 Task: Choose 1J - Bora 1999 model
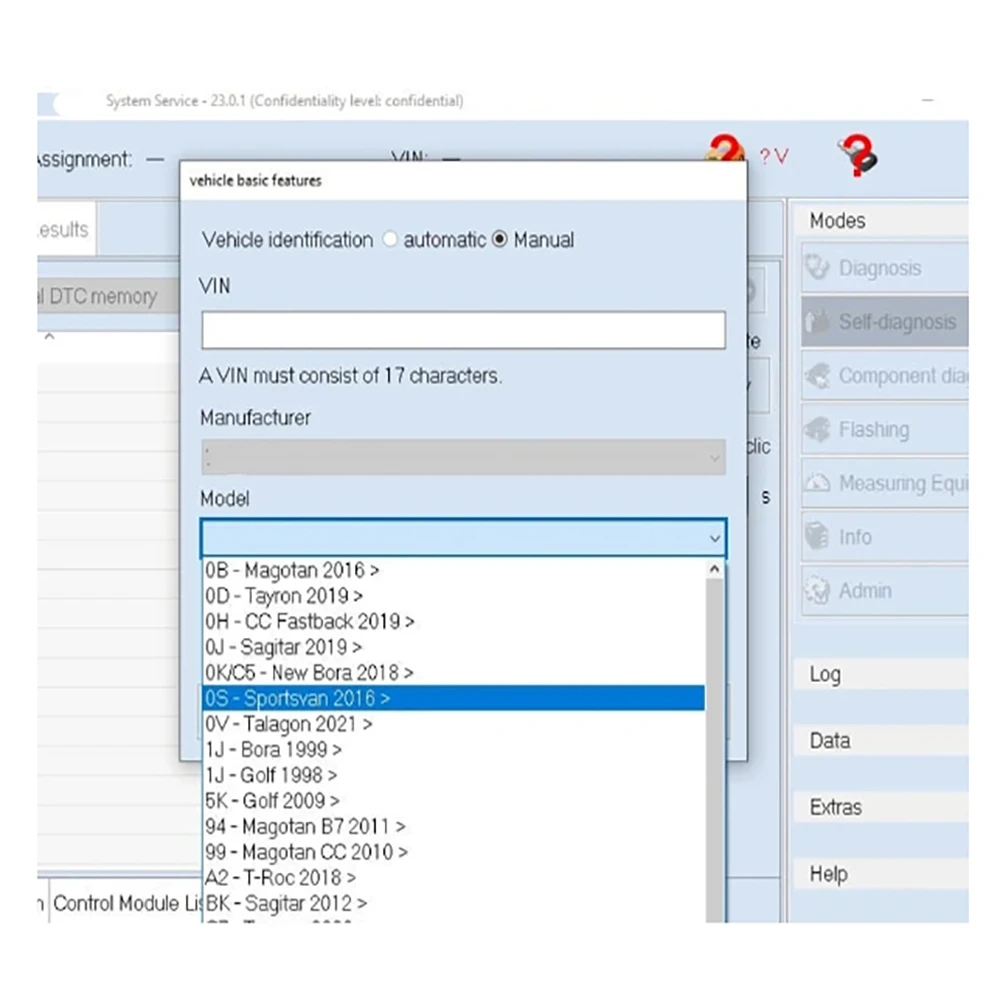453,749
